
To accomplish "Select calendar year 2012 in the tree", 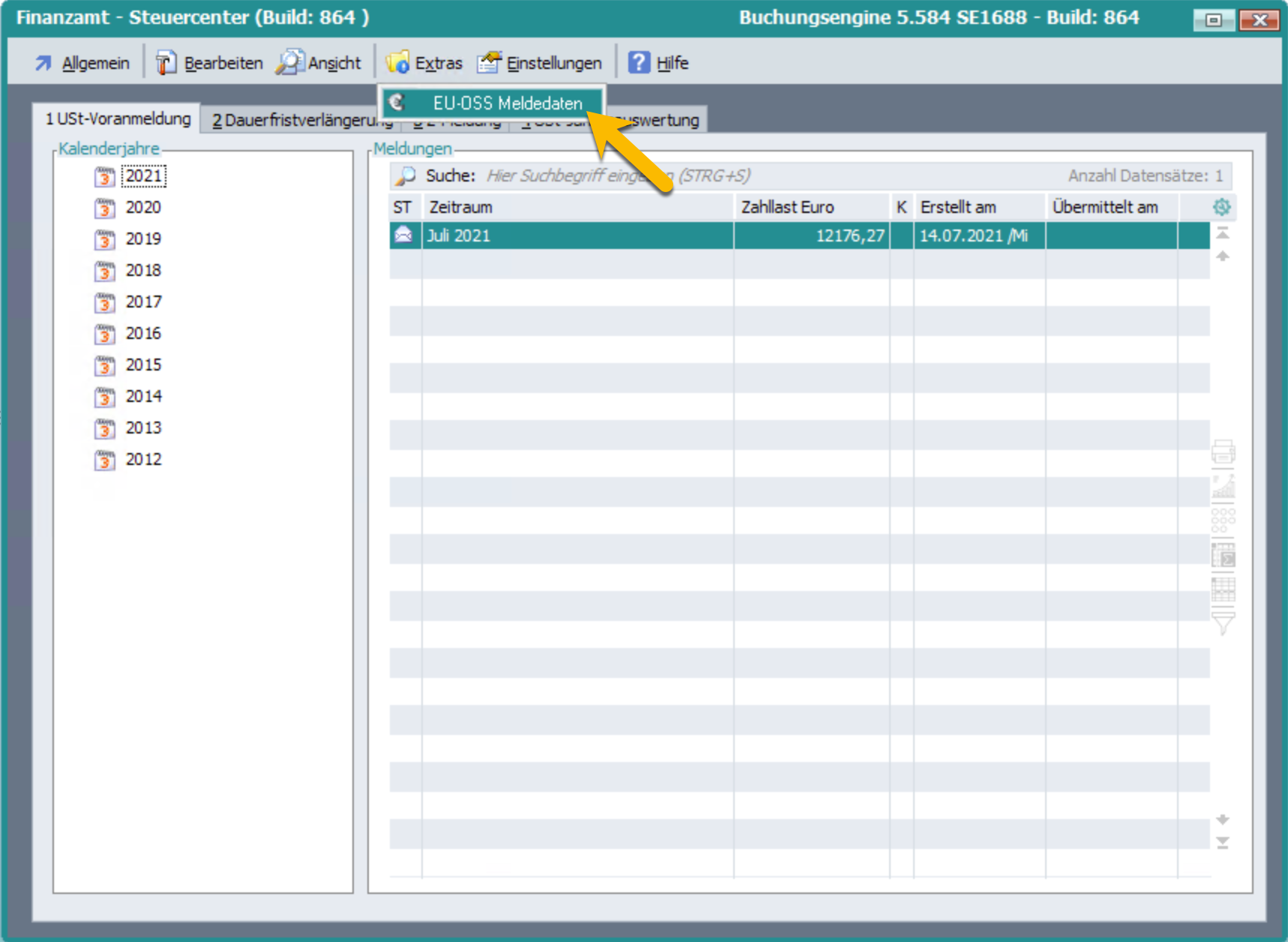I will pyautogui.click(x=143, y=460).
